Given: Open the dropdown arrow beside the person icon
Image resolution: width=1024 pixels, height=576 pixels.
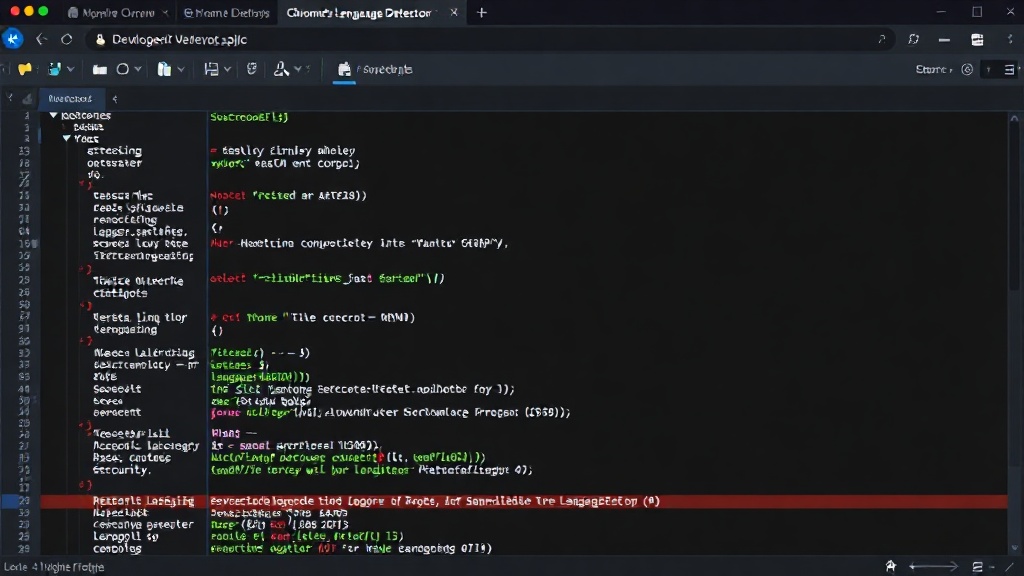Looking at the screenshot, I should pos(298,69).
